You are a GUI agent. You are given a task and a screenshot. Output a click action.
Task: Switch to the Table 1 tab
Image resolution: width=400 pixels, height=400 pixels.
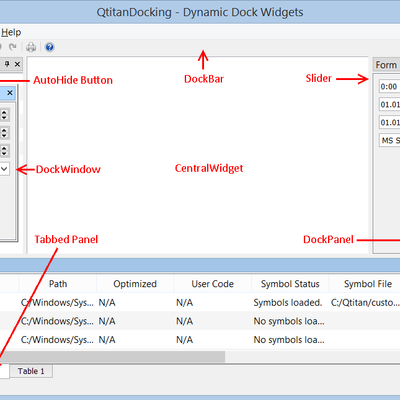click(x=31, y=371)
